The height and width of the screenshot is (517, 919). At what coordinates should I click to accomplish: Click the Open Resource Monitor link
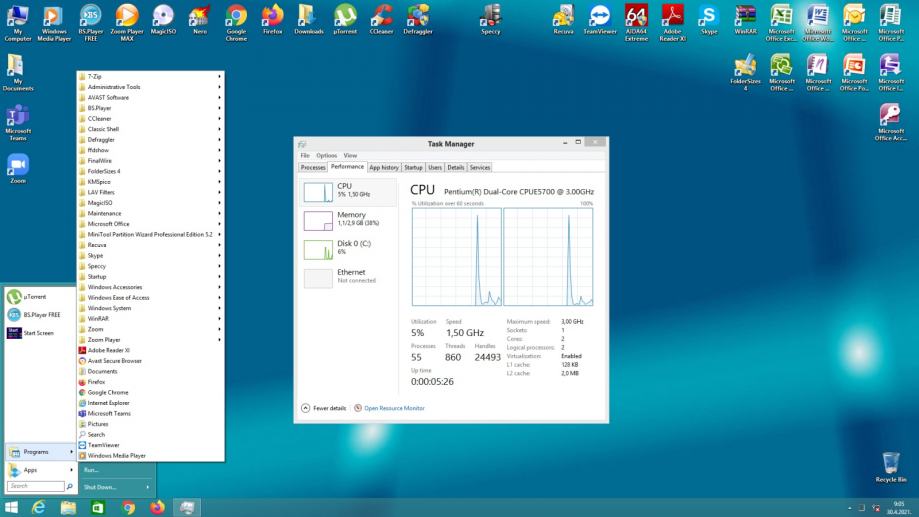[x=394, y=408]
